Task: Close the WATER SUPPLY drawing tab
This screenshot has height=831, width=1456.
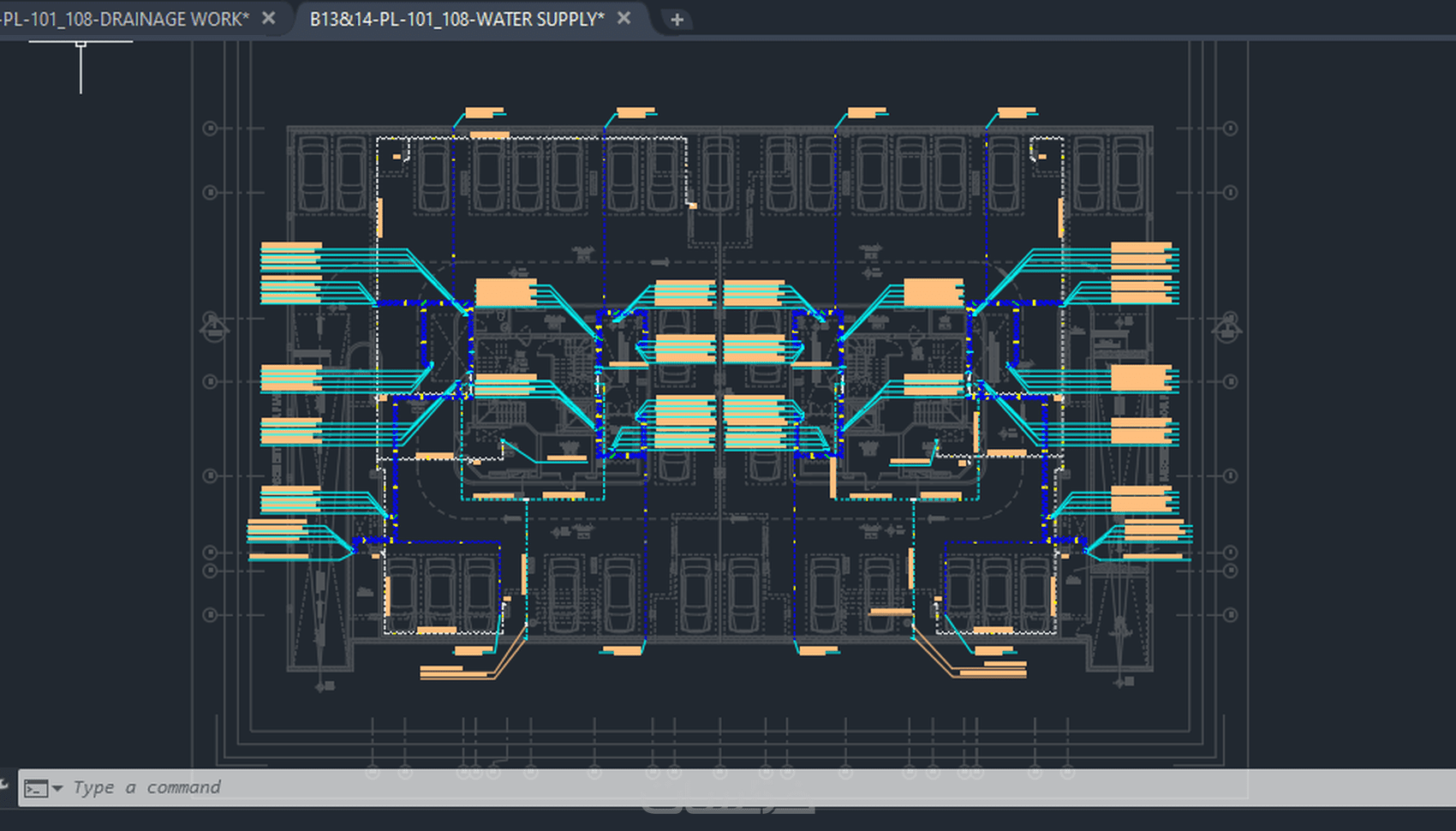Action: coord(624,18)
